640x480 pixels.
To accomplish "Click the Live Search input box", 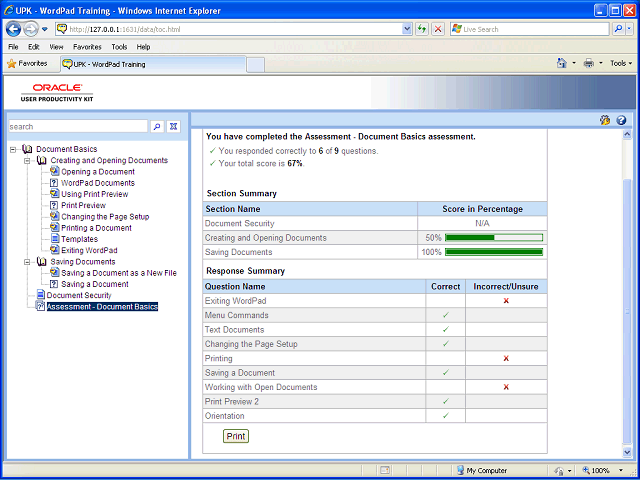I will [x=535, y=29].
